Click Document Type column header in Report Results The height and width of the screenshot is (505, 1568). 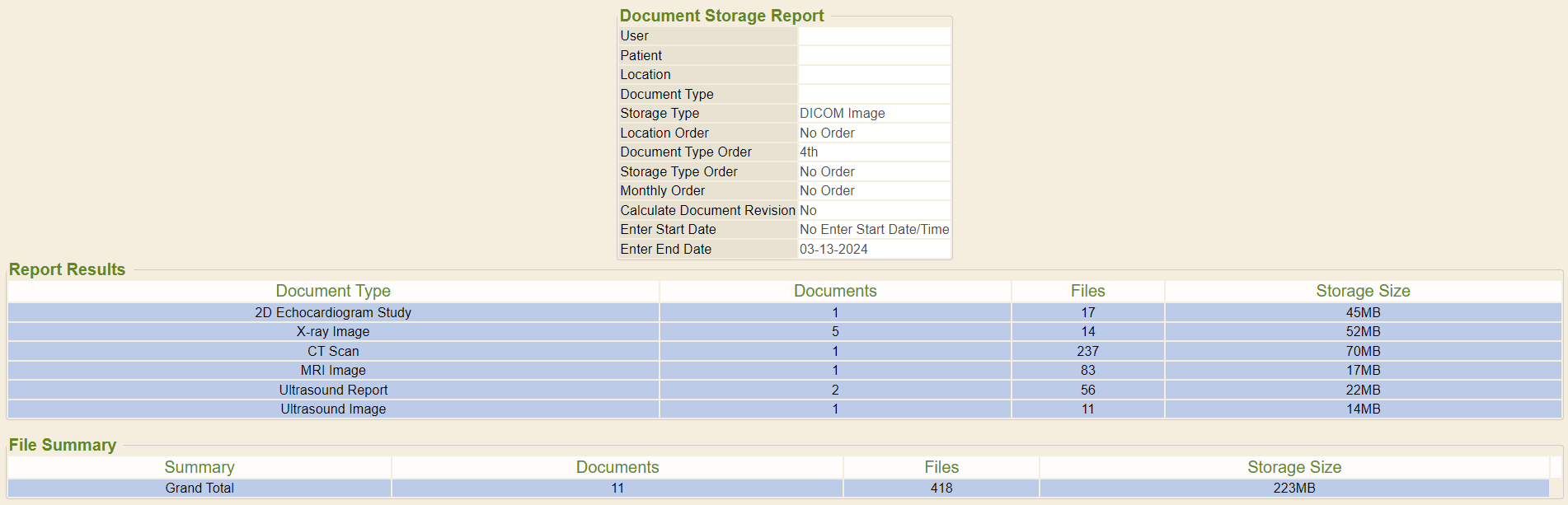coord(333,291)
